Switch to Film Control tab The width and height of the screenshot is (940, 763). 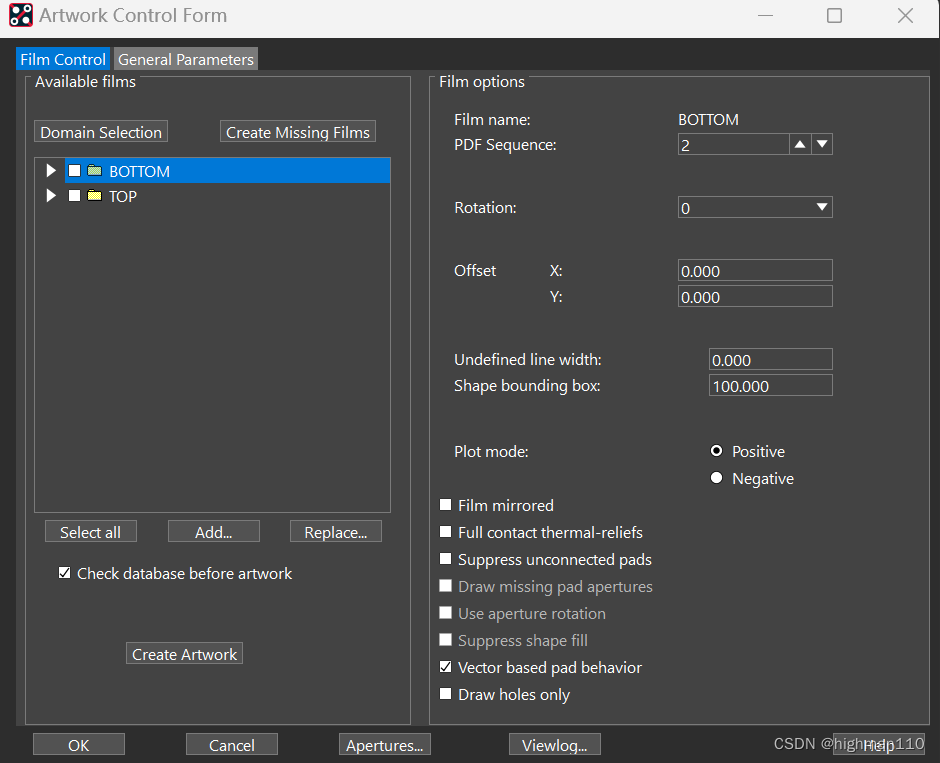tap(63, 60)
